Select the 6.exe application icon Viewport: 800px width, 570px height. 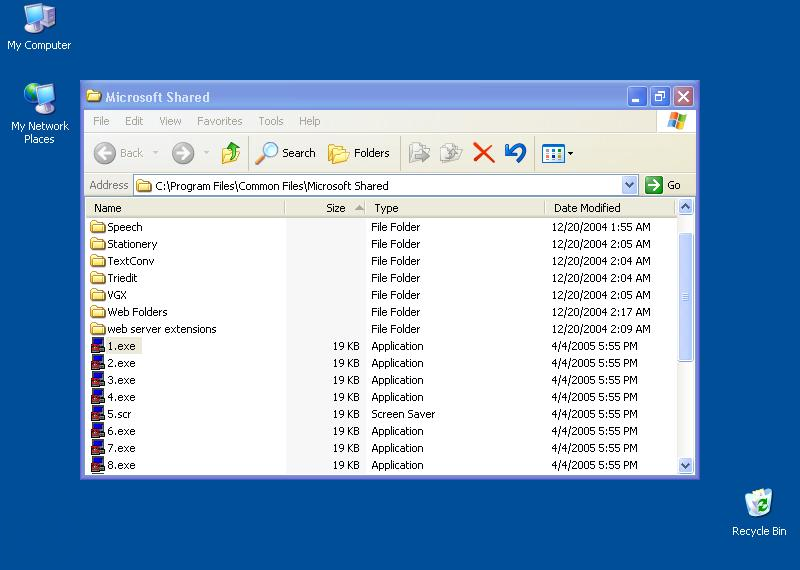(97, 431)
